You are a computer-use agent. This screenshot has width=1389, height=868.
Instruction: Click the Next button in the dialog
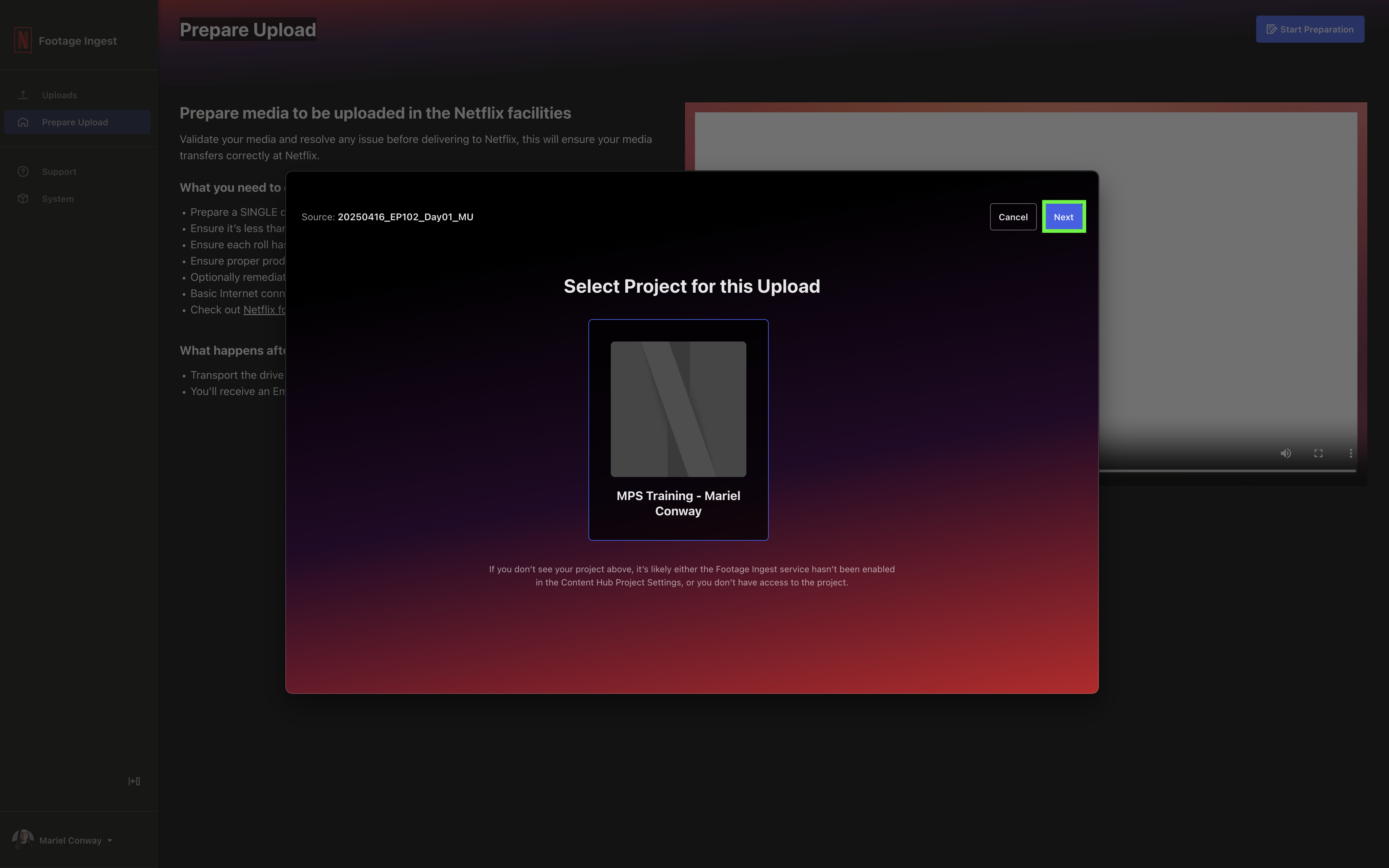(1063, 217)
